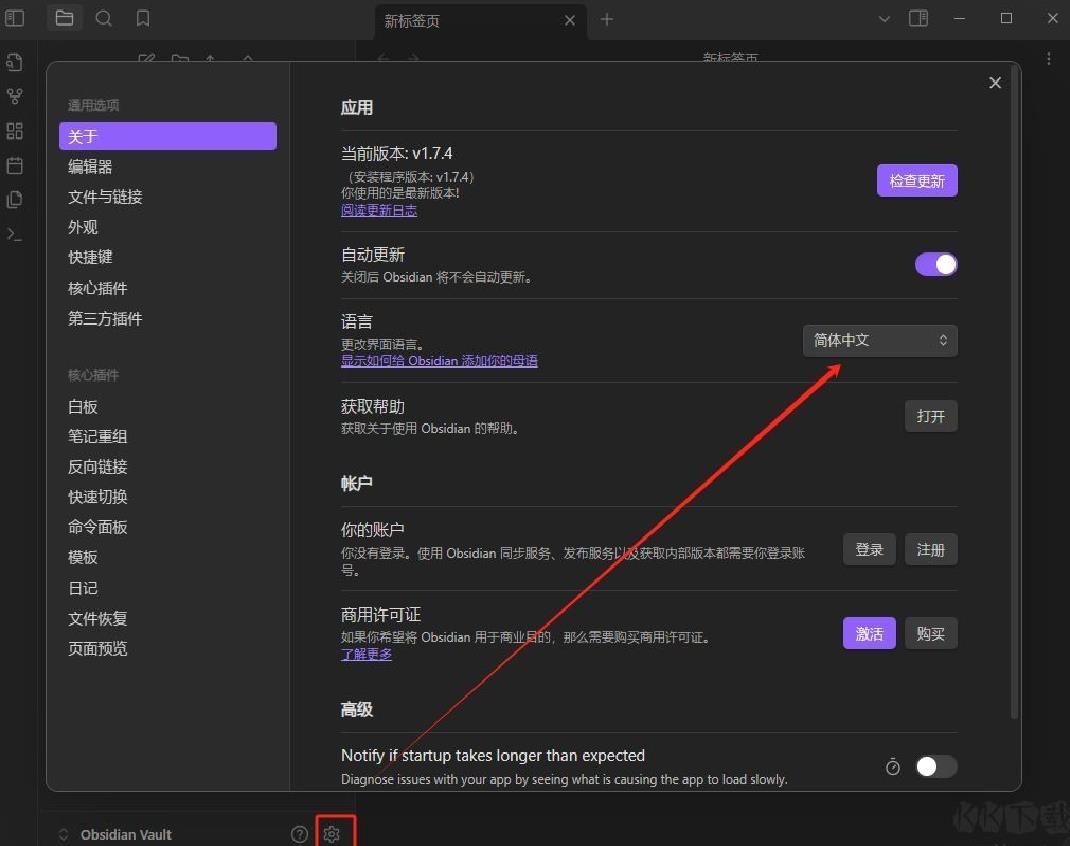Select 第三方插件 settings section
This screenshot has height=846, width=1070.
(x=168, y=319)
